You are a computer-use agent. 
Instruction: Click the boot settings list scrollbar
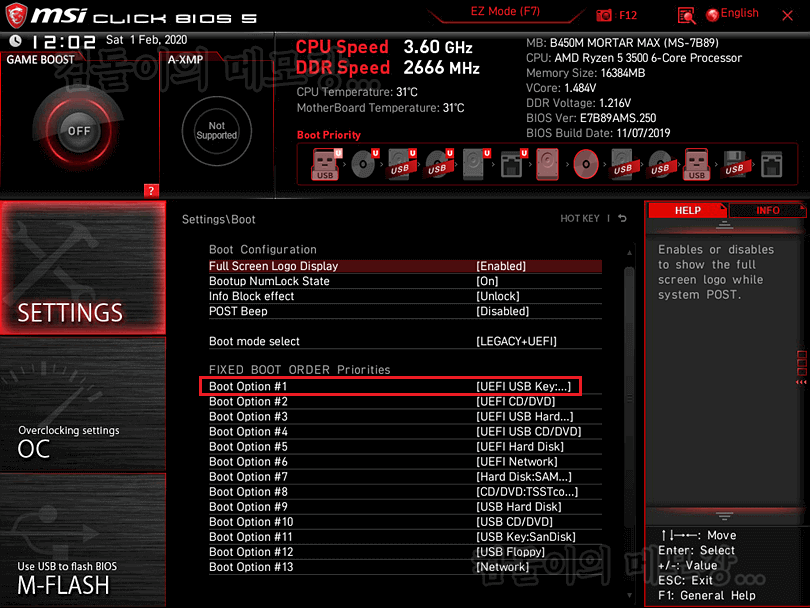(x=629, y=398)
